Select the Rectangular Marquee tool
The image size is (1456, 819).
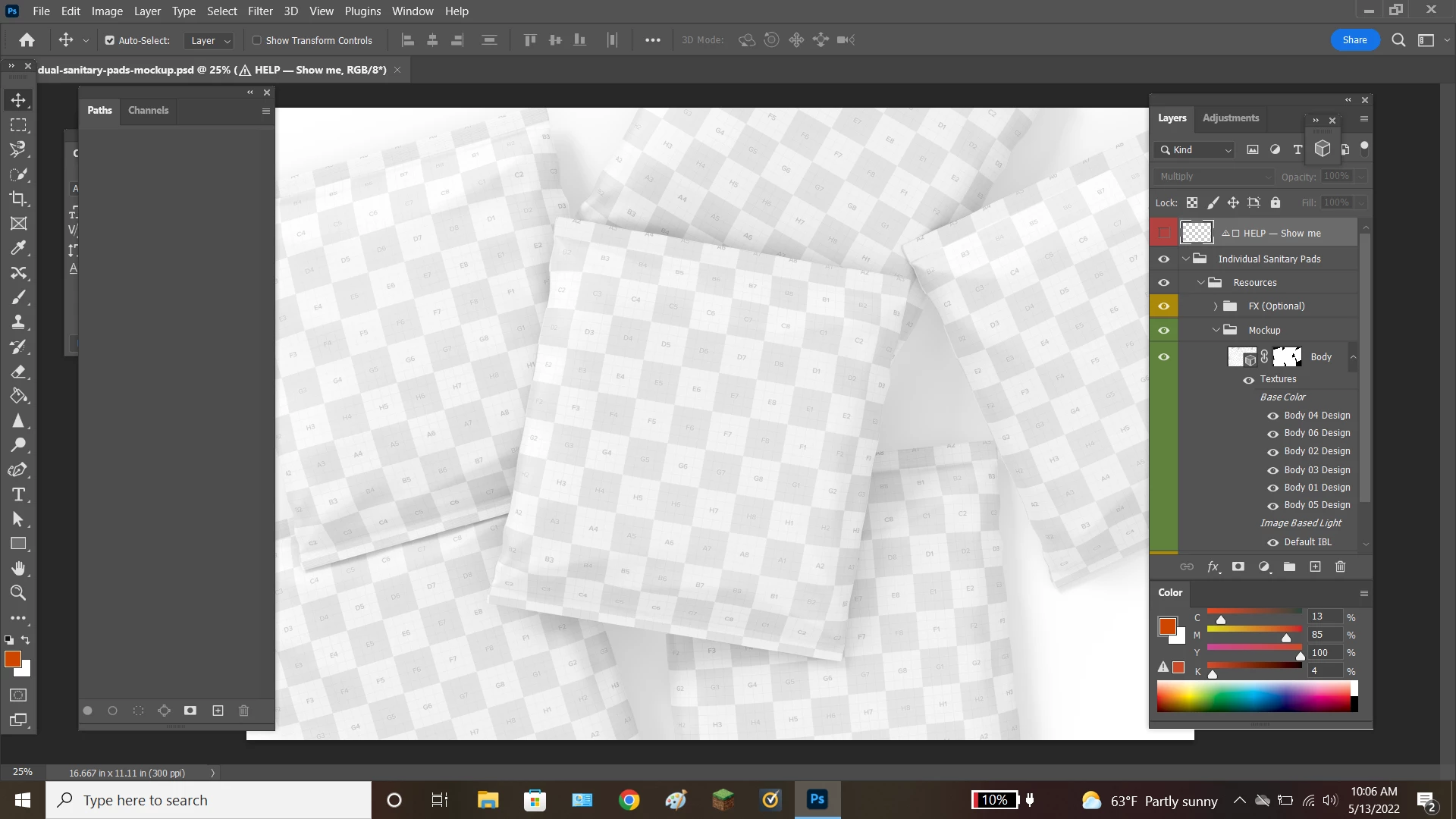point(18,125)
